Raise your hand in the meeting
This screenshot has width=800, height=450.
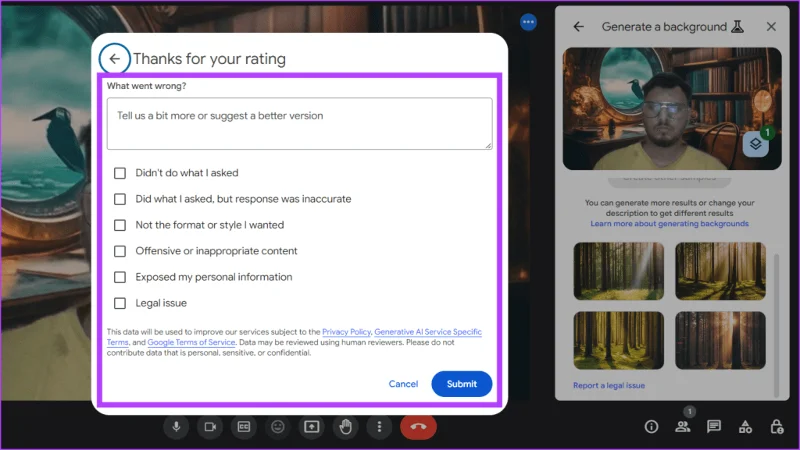345,427
